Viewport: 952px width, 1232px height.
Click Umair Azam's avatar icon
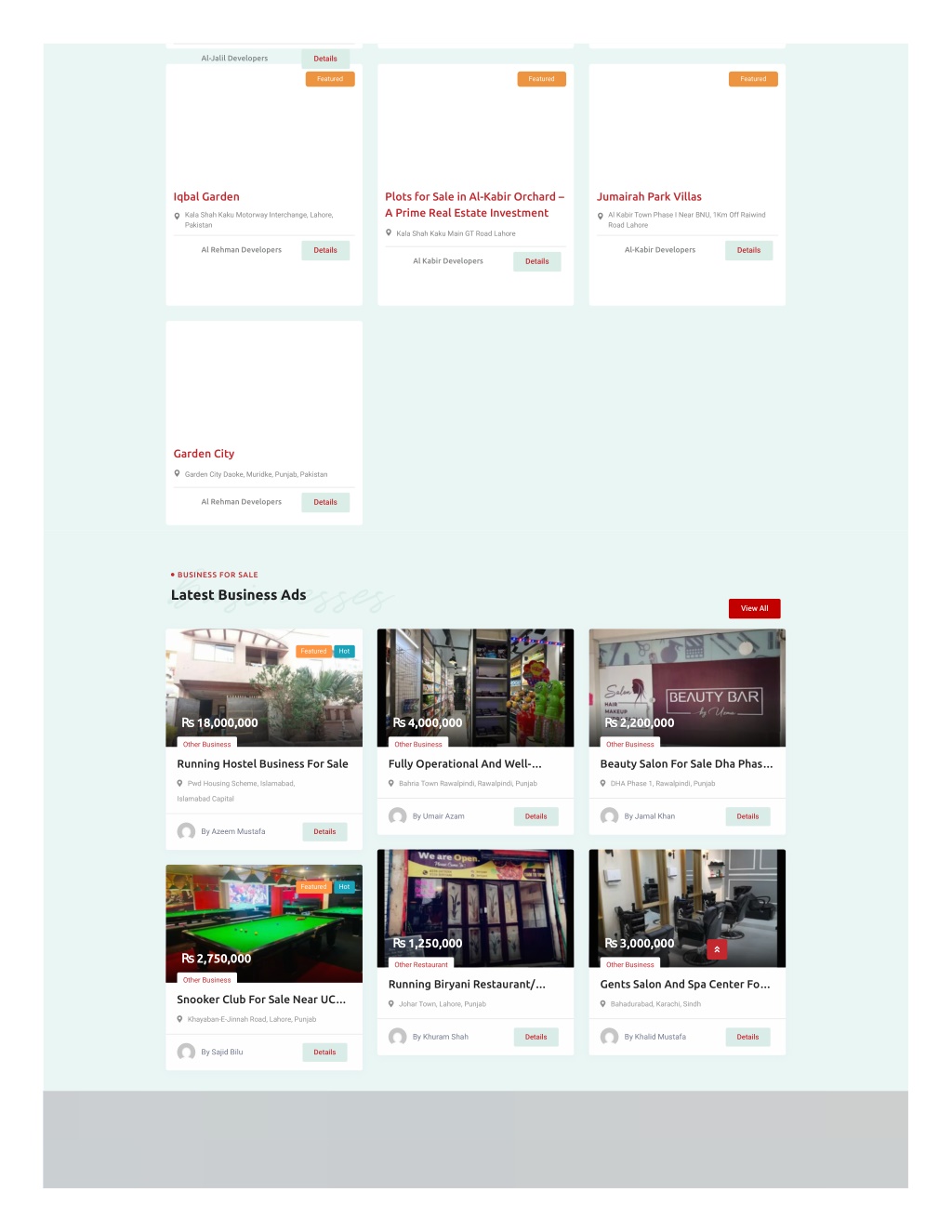(398, 815)
